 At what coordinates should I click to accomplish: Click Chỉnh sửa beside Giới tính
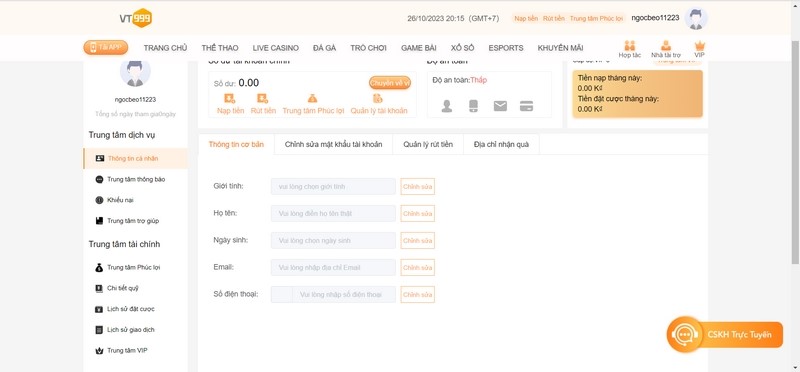[x=417, y=186]
